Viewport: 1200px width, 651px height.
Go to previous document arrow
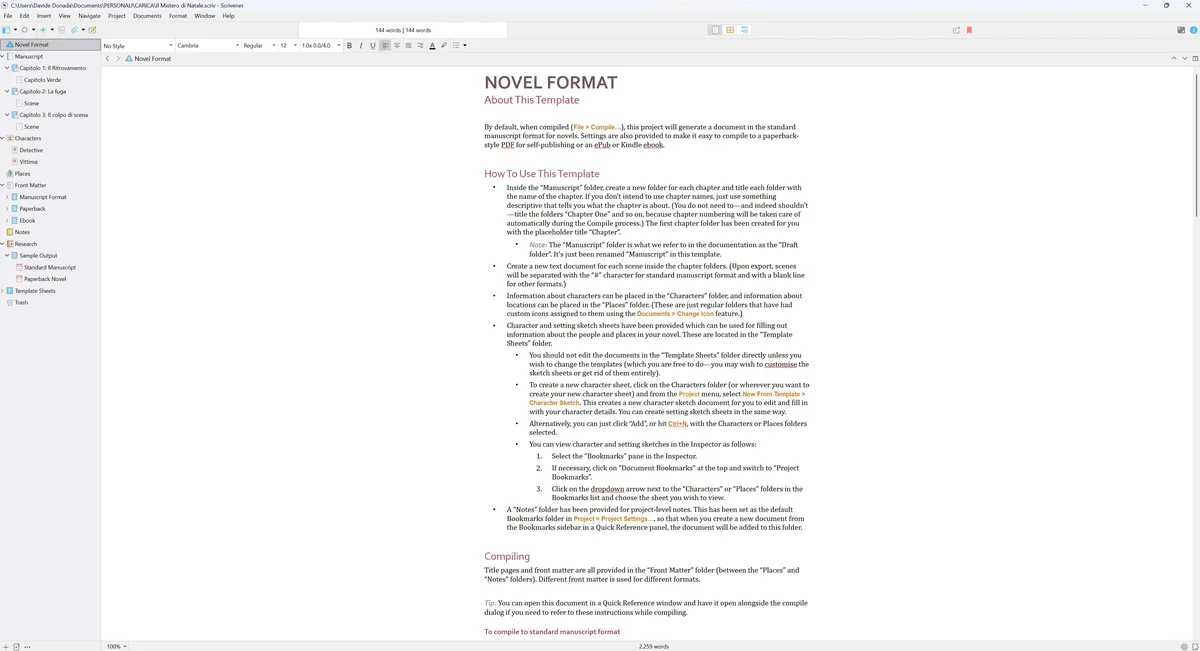[1174, 58]
